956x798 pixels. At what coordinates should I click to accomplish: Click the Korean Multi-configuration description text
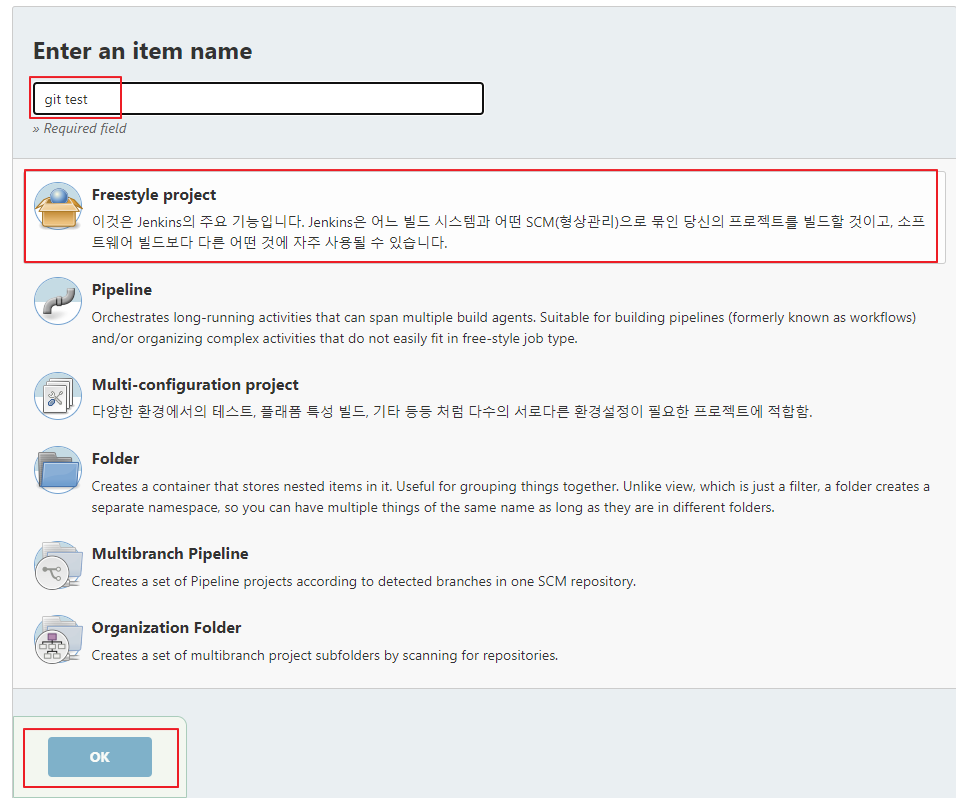[452, 411]
